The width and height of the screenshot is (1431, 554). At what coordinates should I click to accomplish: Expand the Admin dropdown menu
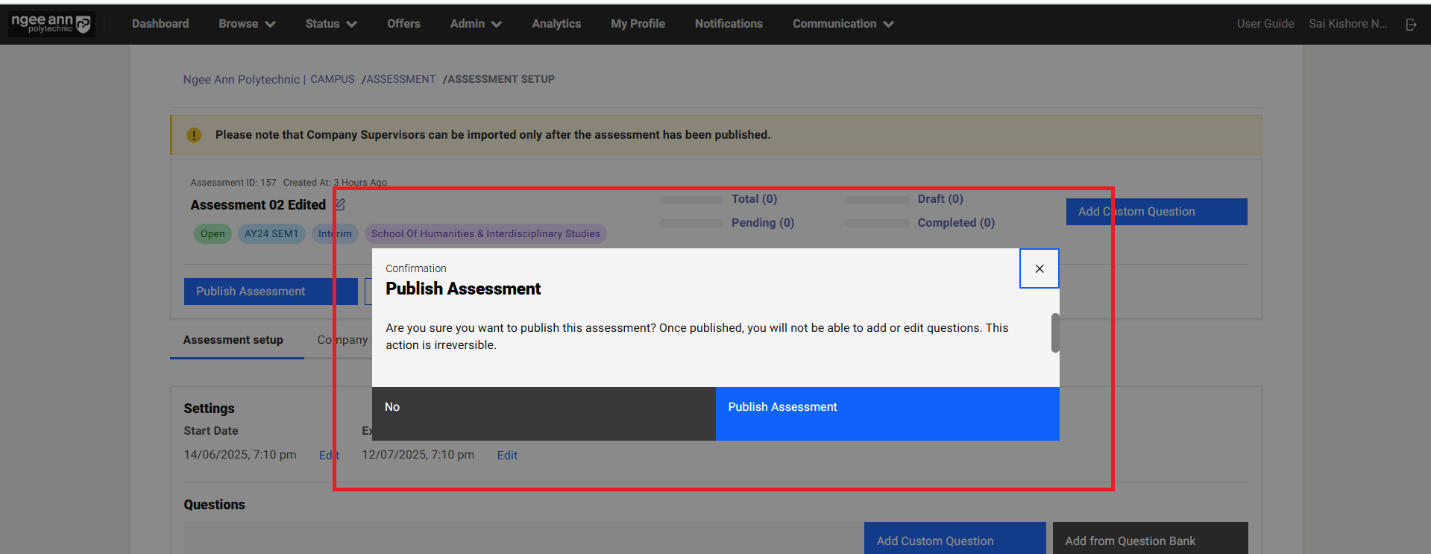476,24
